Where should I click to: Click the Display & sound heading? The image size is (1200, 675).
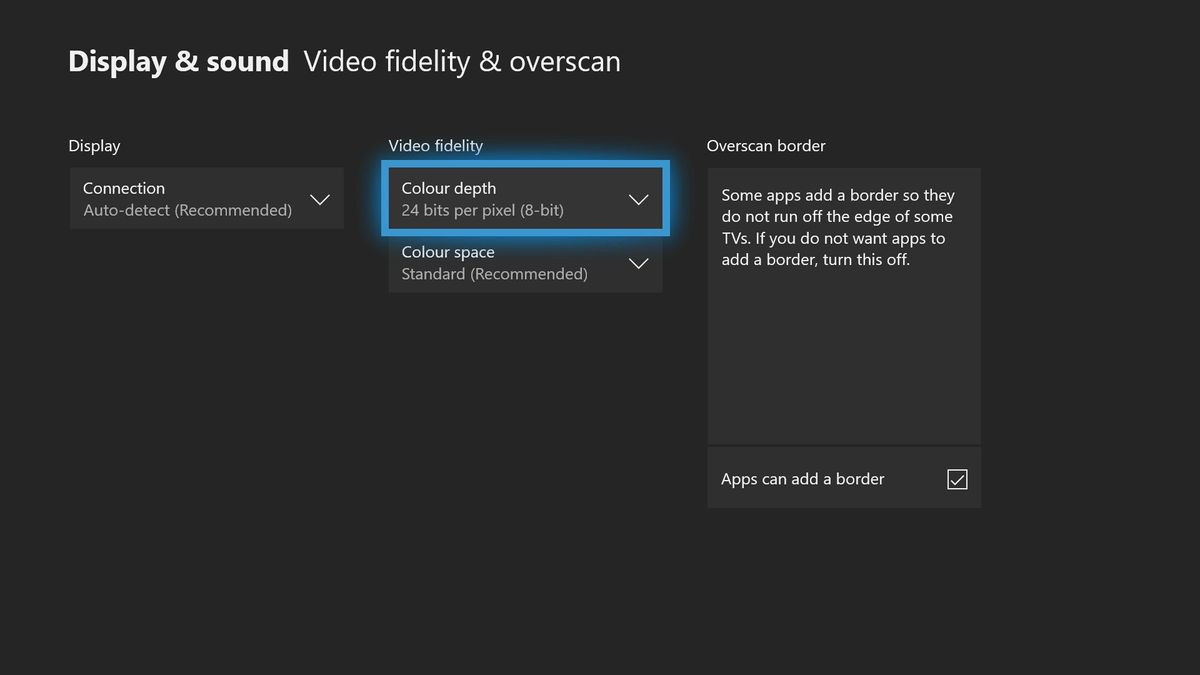pos(178,61)
